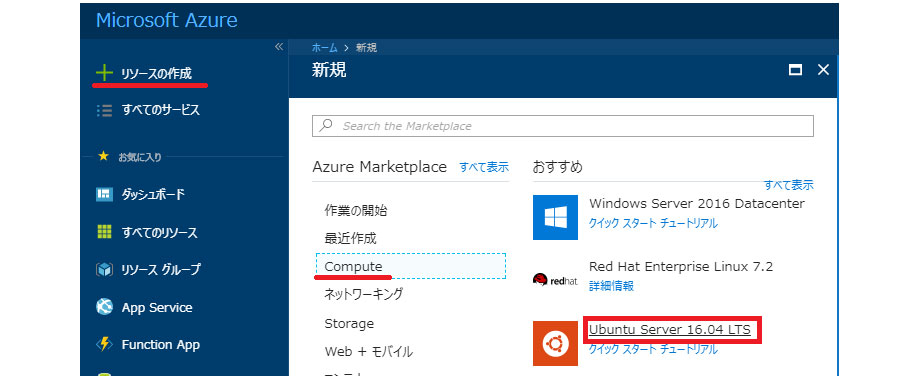Click the すべてのサービス list icon
This screenshot has height=380, width=920.
[104, 110]
